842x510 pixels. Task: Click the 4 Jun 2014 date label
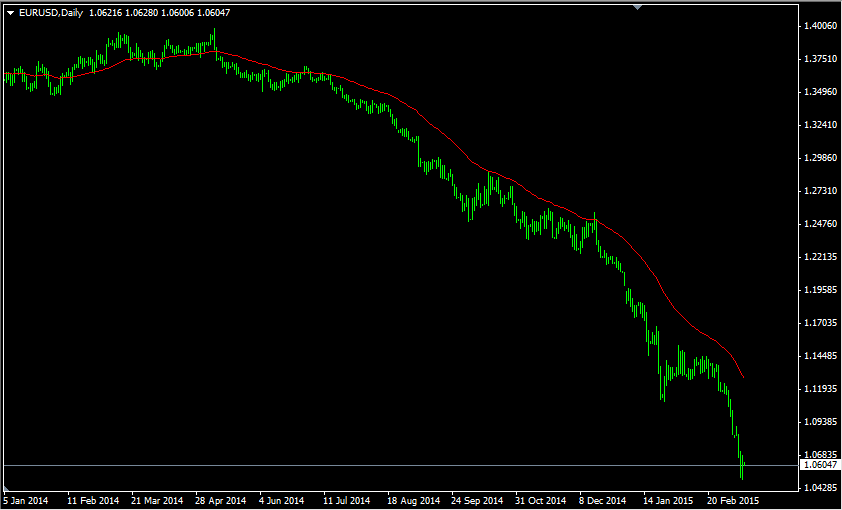pos(282,501)
